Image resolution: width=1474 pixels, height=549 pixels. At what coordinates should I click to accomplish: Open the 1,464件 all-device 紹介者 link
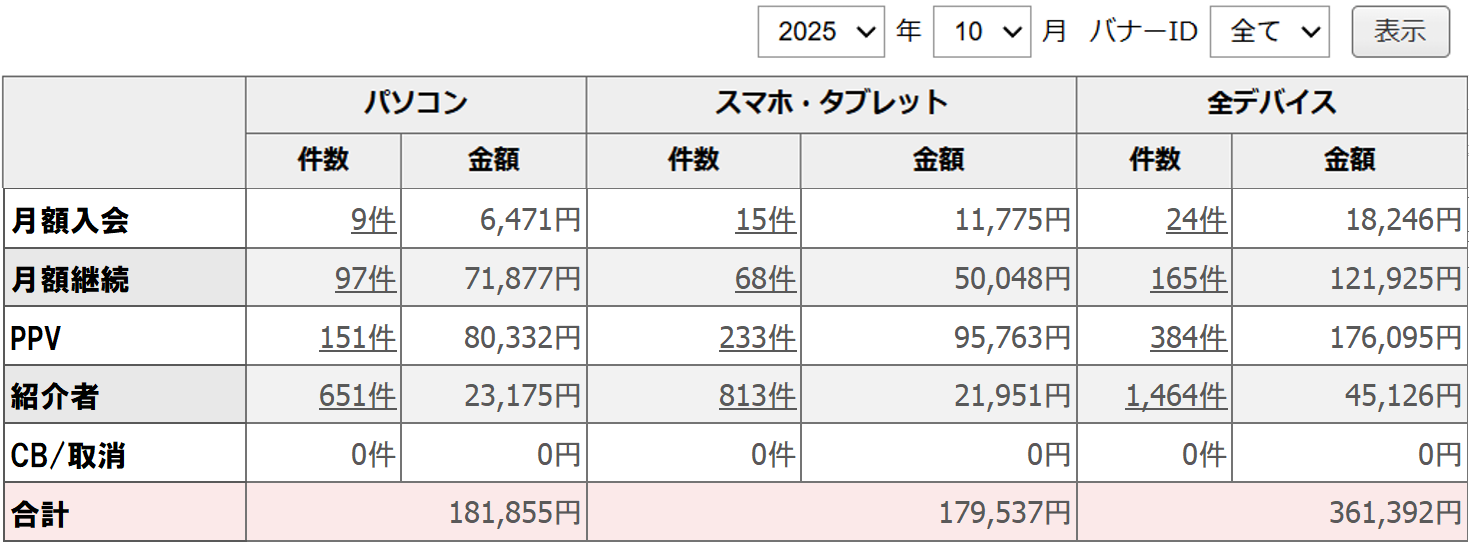[1176, 397]
